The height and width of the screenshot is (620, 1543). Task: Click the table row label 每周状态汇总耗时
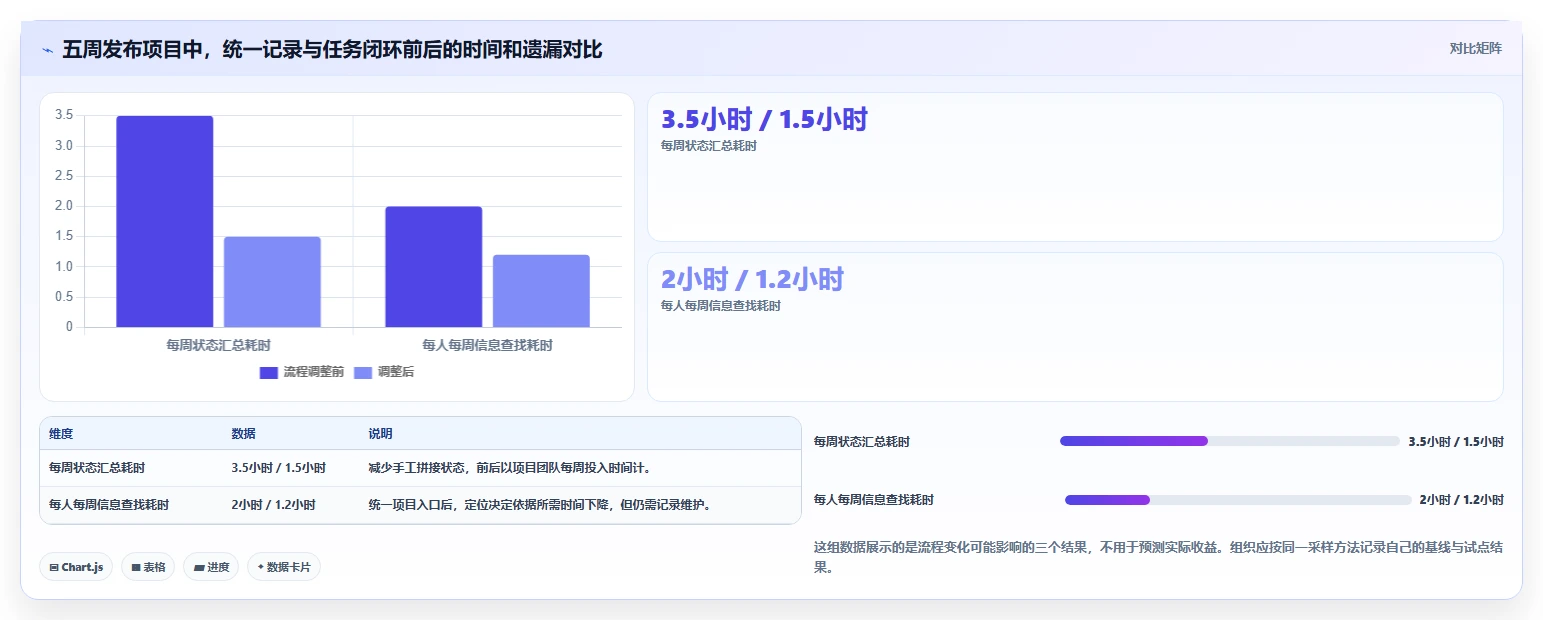coord(97,468)
